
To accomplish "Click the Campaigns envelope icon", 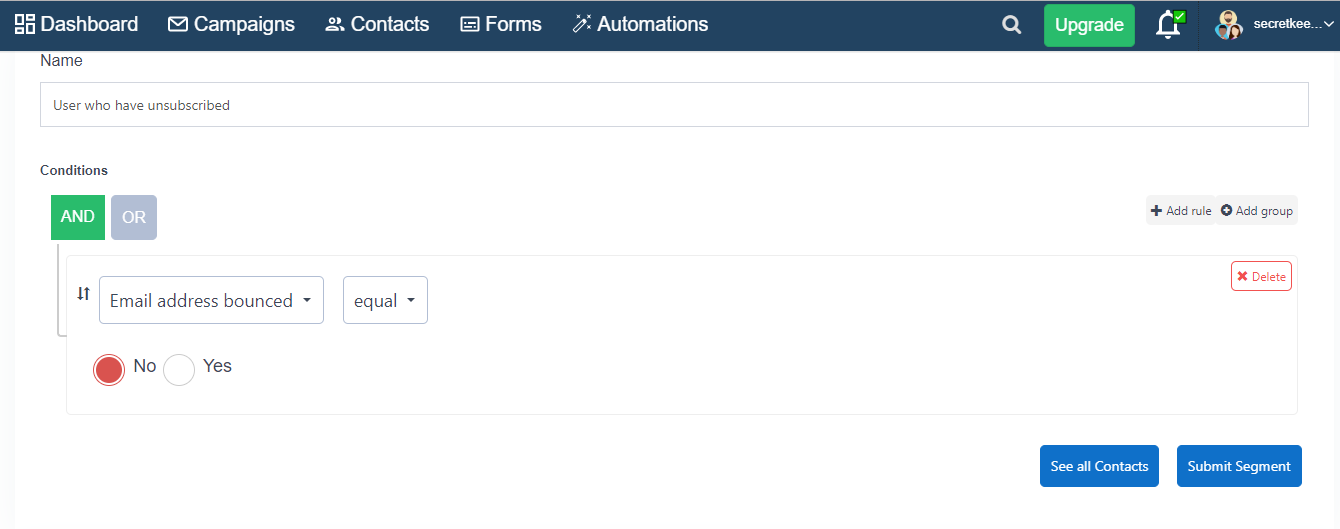I will pos(178,24).
